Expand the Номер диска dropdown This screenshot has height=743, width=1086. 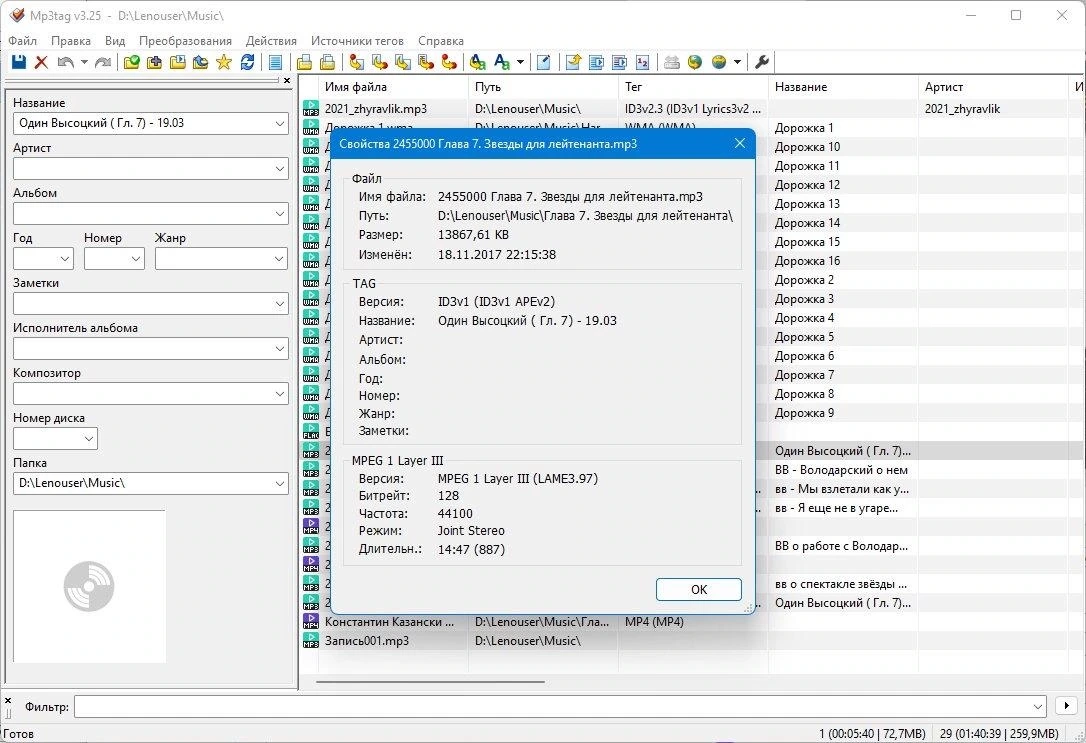pyautogui.click(x=89, y=438)
